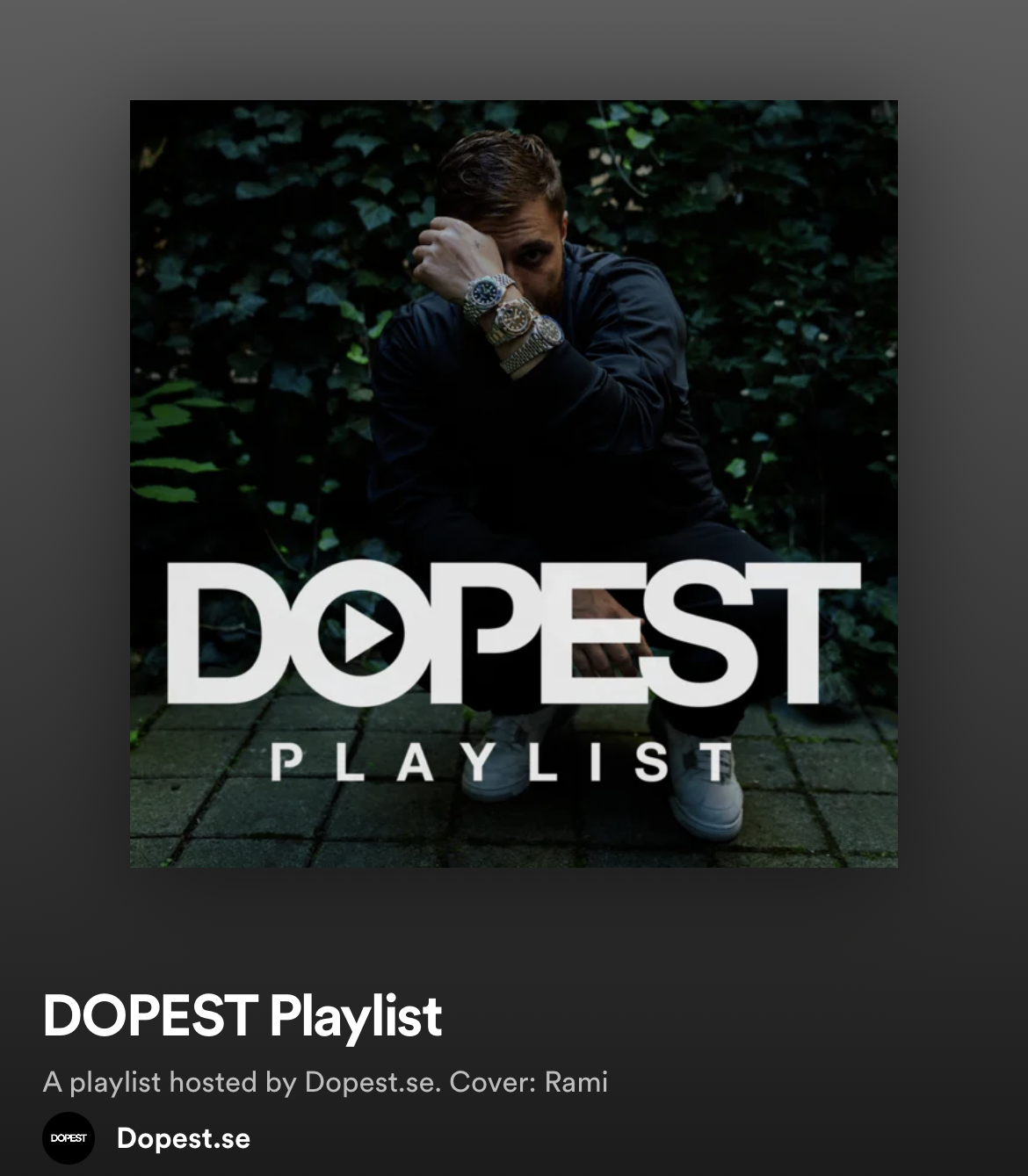This screenshot has width=1028, height=1176.
Task: Open the playlist cover artwork
Action: point(514,484)
